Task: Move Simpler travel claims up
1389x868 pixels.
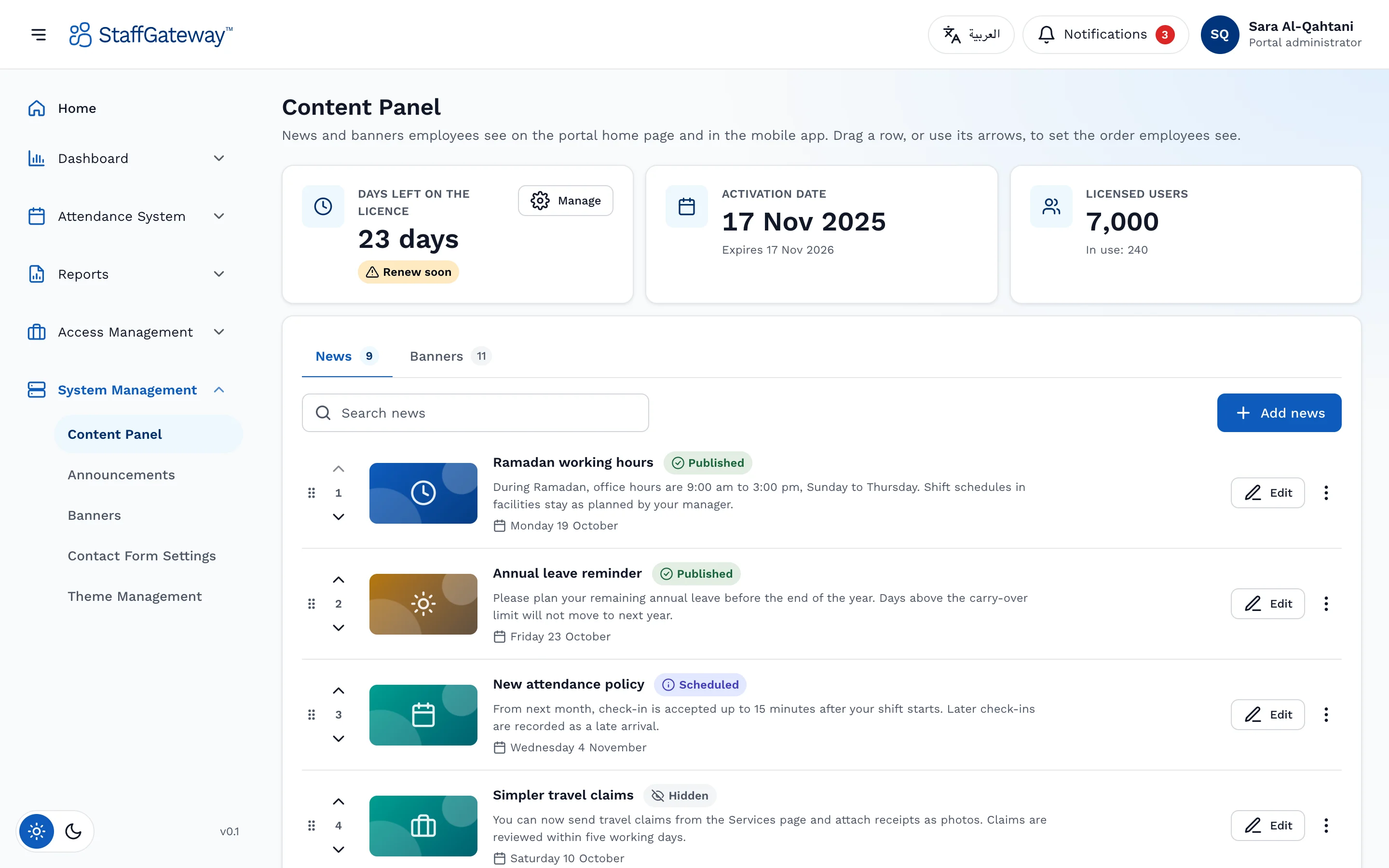Action: [x=339, y=801]
